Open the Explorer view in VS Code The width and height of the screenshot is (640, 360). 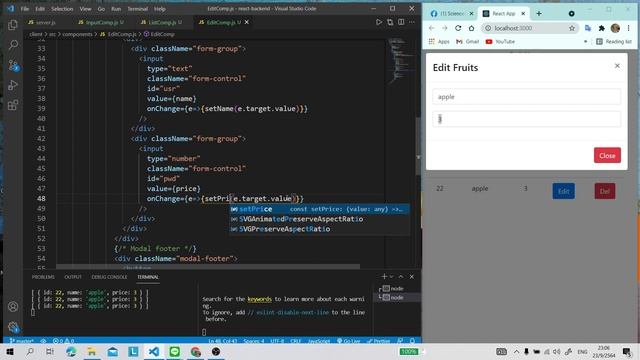tap(13, 25)
